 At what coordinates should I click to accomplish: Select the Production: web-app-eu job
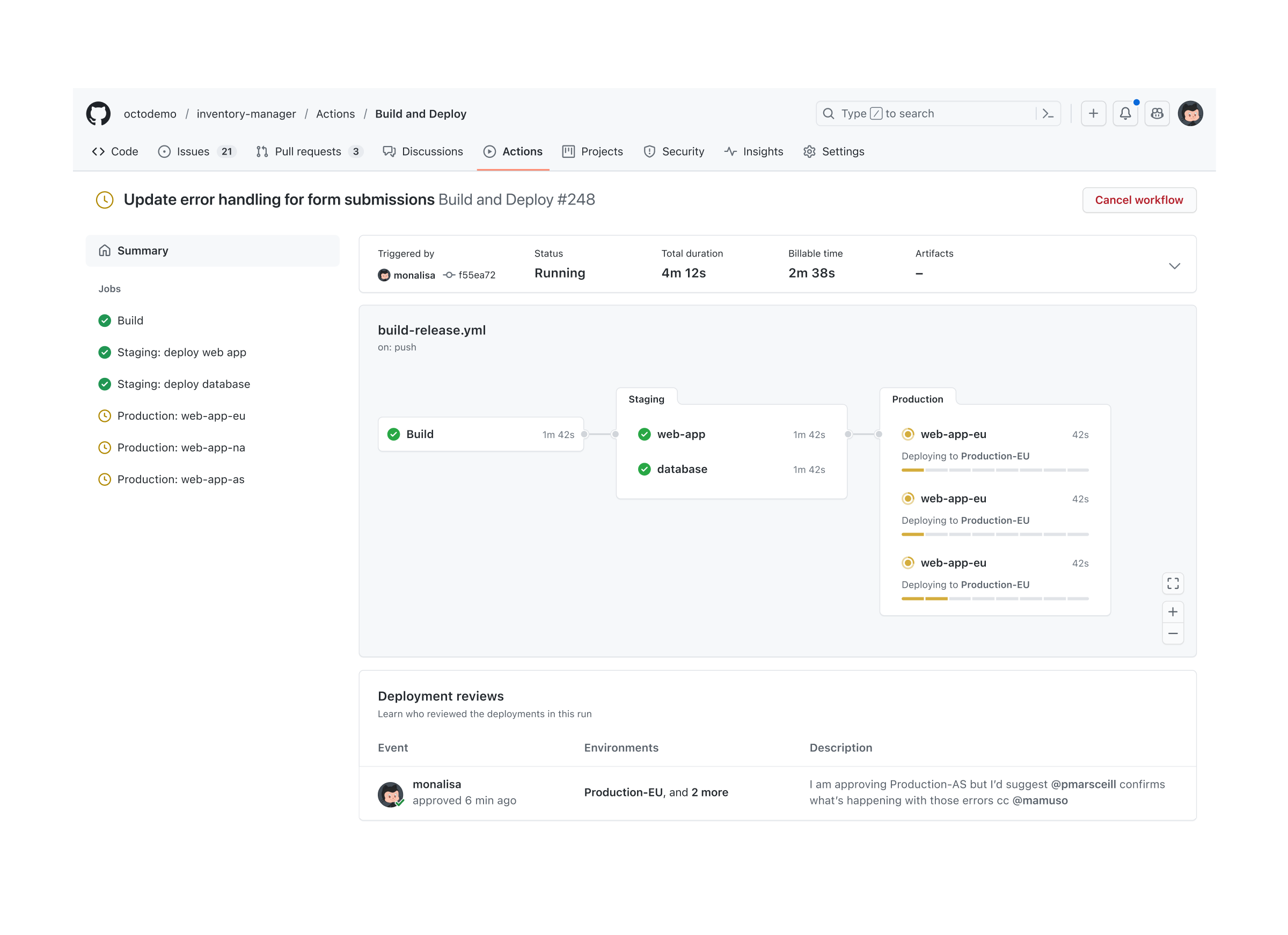(181, 415)
